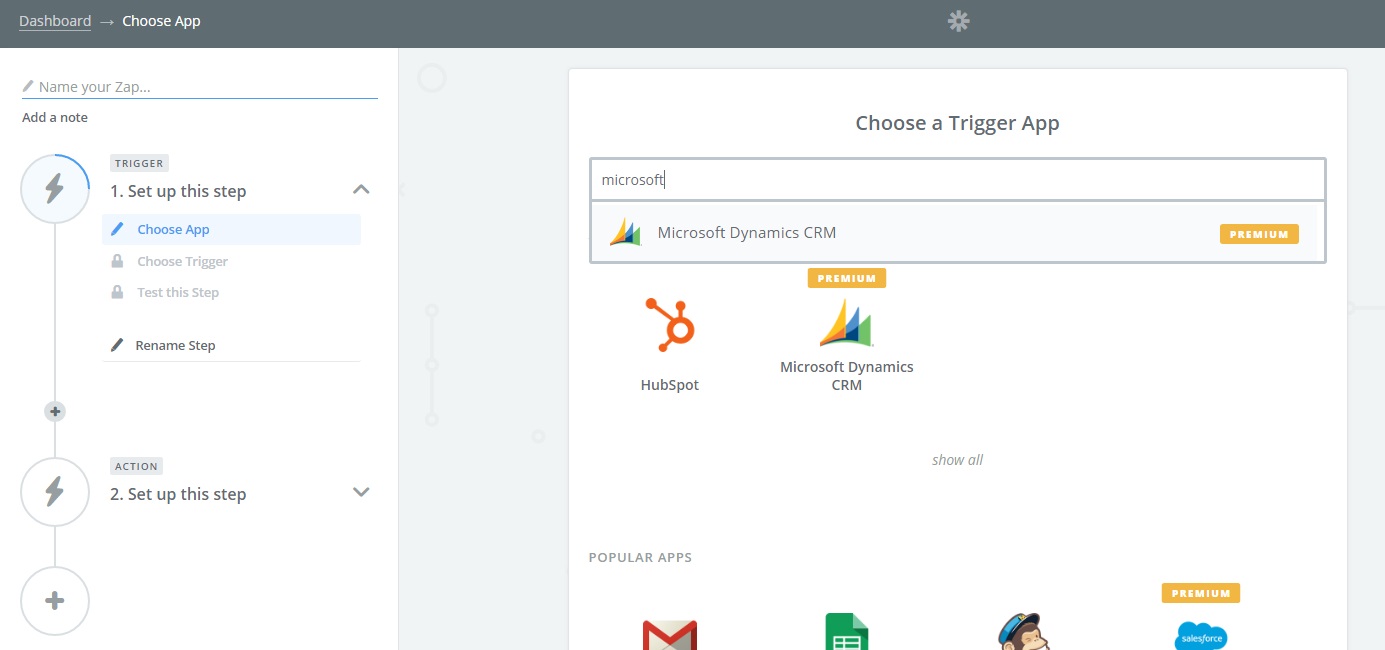
Task: Choose the Gmail popular app icon
Action: tap(670, 634)
